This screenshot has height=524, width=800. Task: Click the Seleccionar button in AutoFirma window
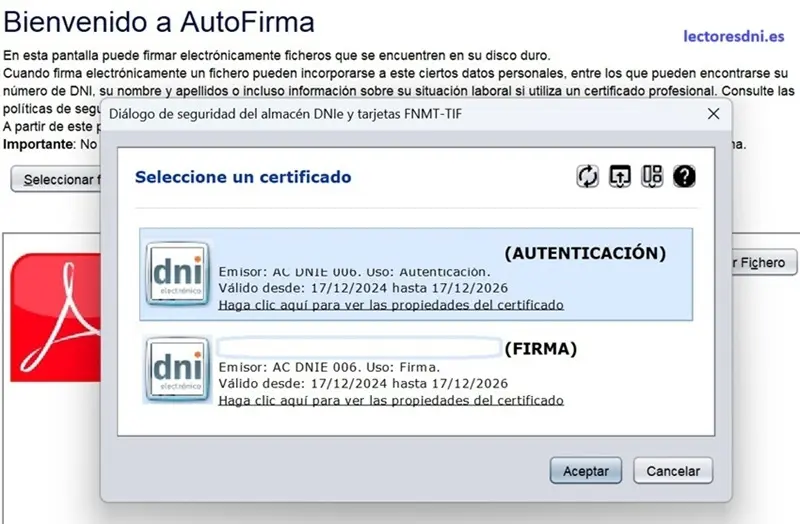coord(56,179)
